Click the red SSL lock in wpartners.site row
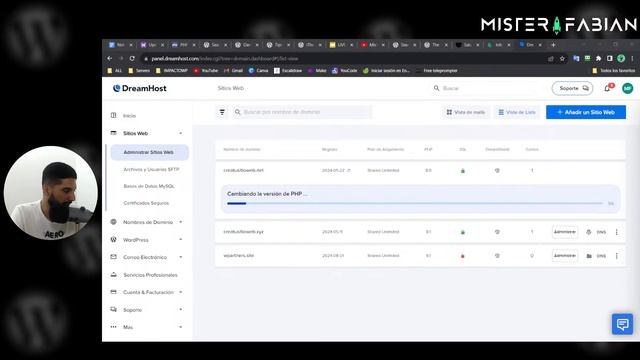The height and width of the screenshot is (360, 640). pyautogui.click(x=462, y=256)
